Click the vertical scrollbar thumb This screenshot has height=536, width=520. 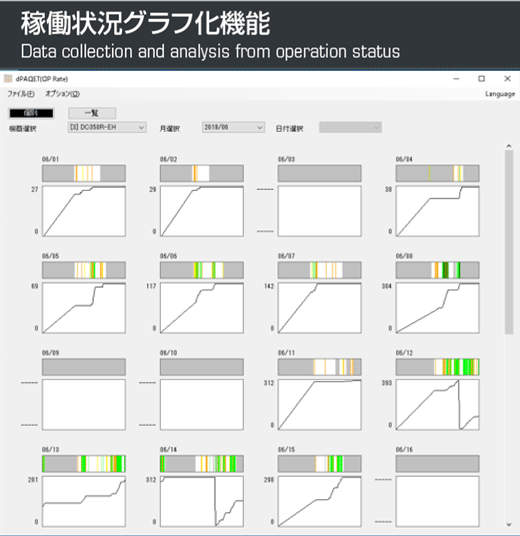(509, 242)
